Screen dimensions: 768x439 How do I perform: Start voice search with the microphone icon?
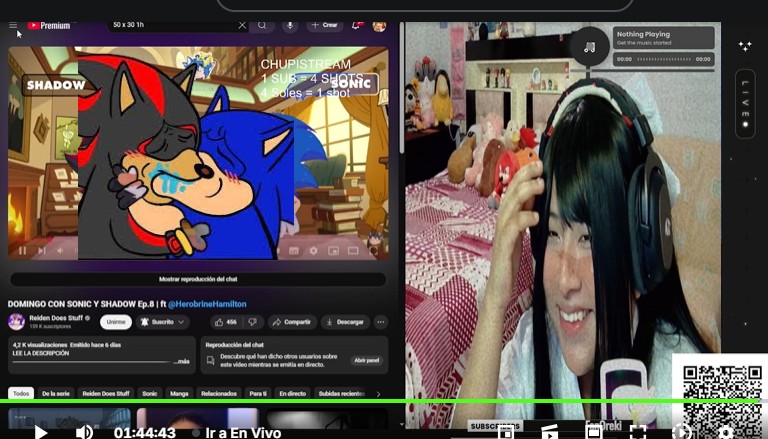[x=290, y=25]
